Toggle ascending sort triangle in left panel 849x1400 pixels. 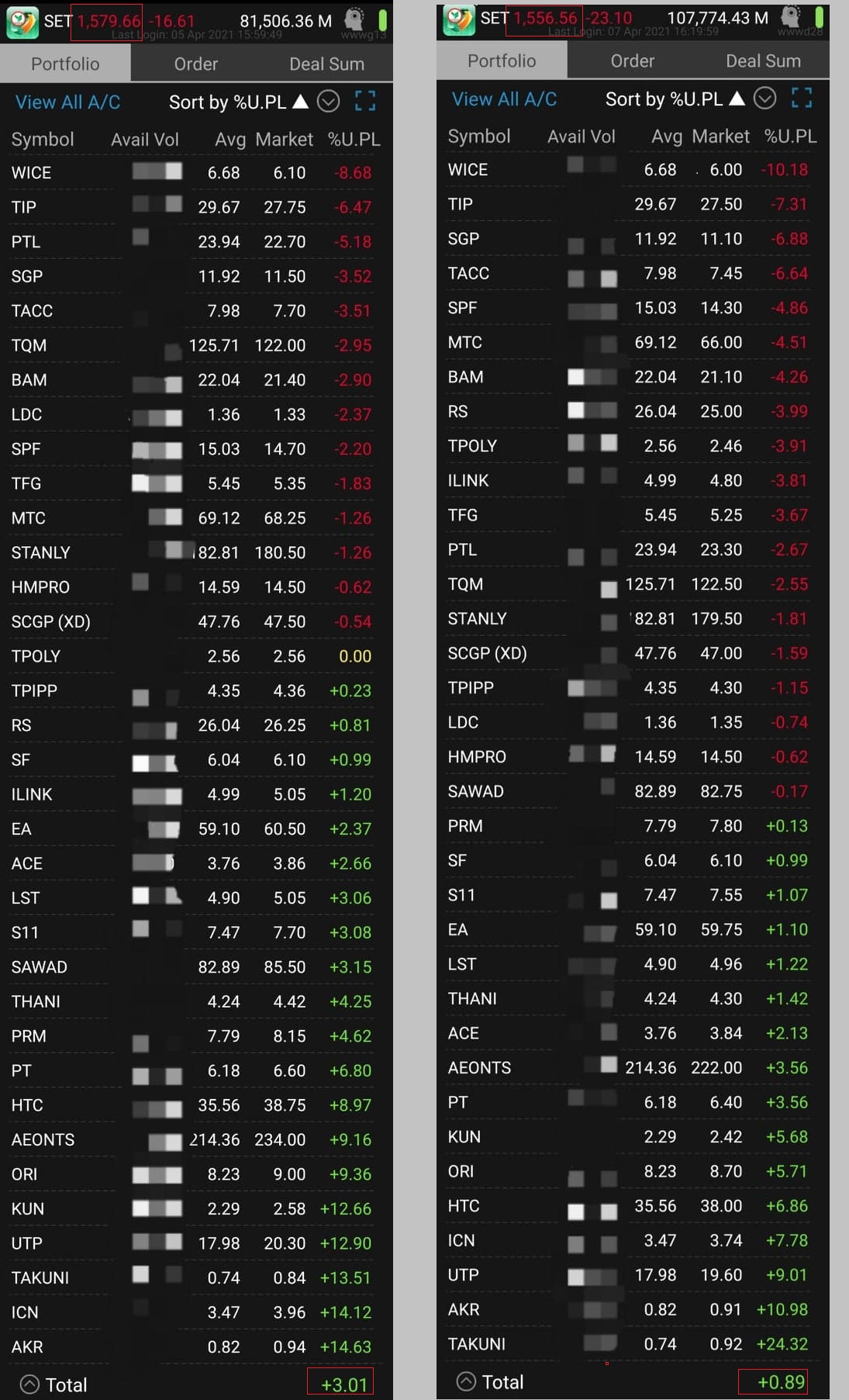click(301, 102)
